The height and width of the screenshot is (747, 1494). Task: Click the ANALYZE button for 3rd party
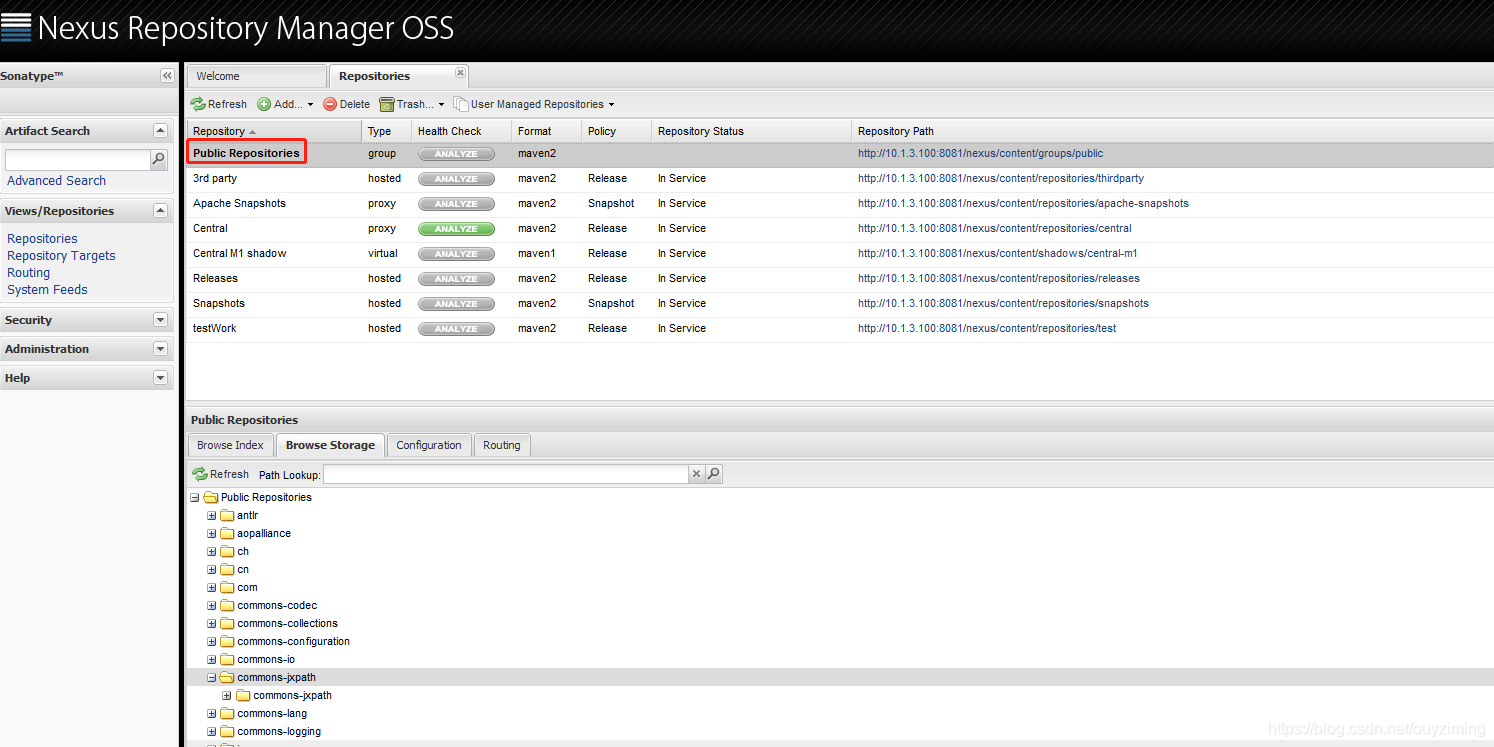[456, 179]
